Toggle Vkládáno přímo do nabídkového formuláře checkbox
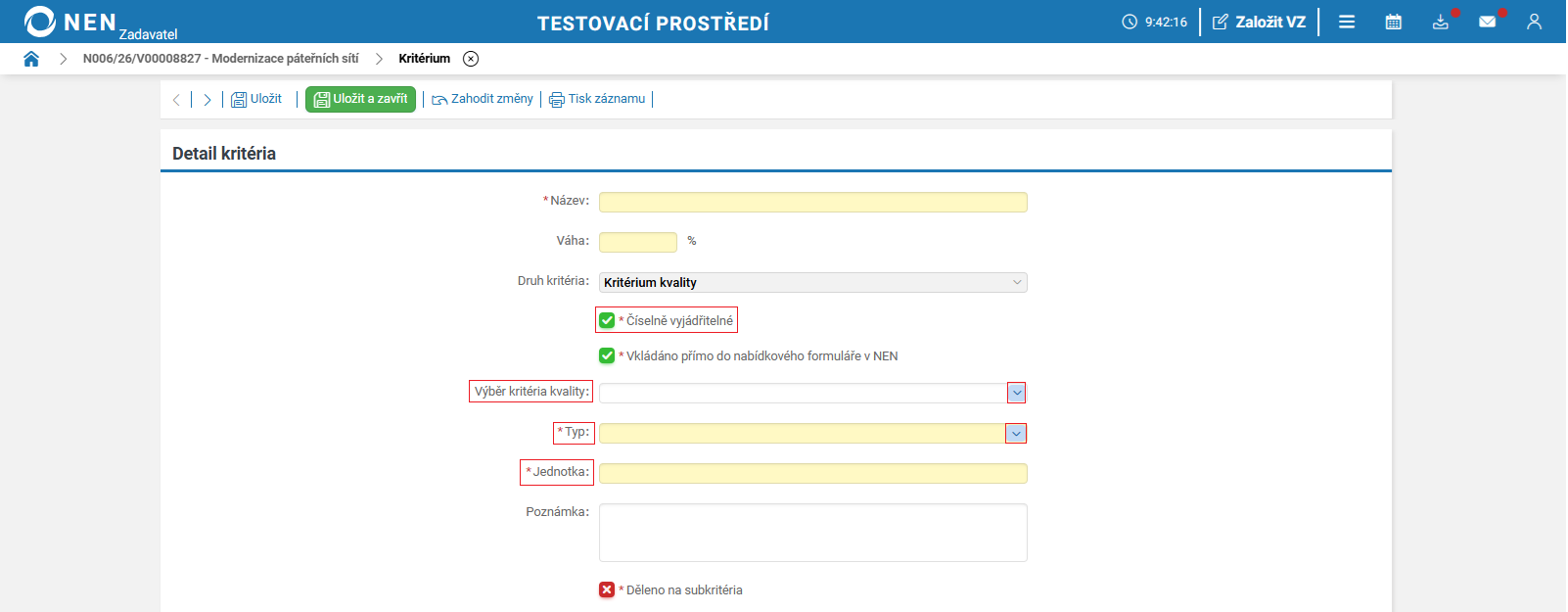Screen dimensions: 1568x612 click(x=607, y=355)
